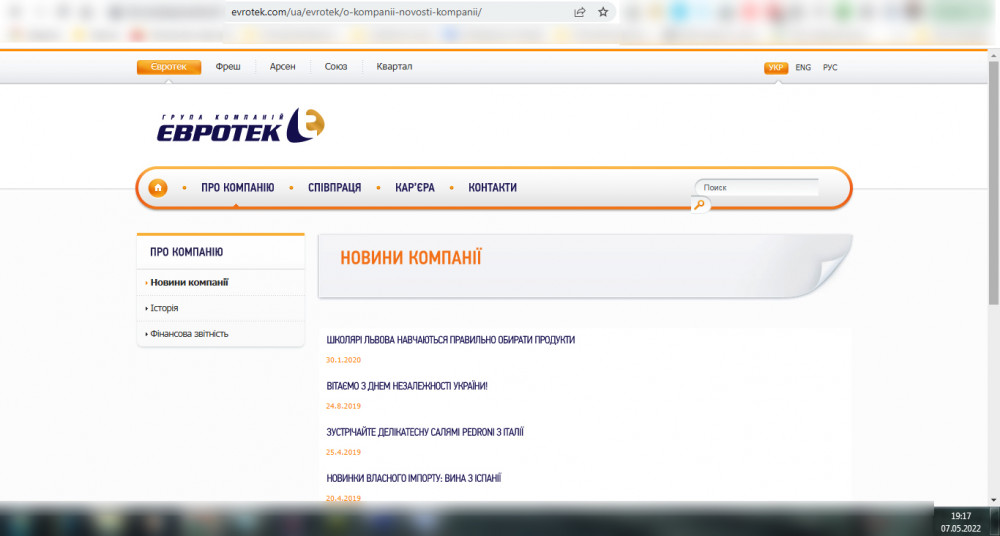Click the magnifier search icon
The width and height of the screenshot is (1000, 536).
click(x=700, y=205)
